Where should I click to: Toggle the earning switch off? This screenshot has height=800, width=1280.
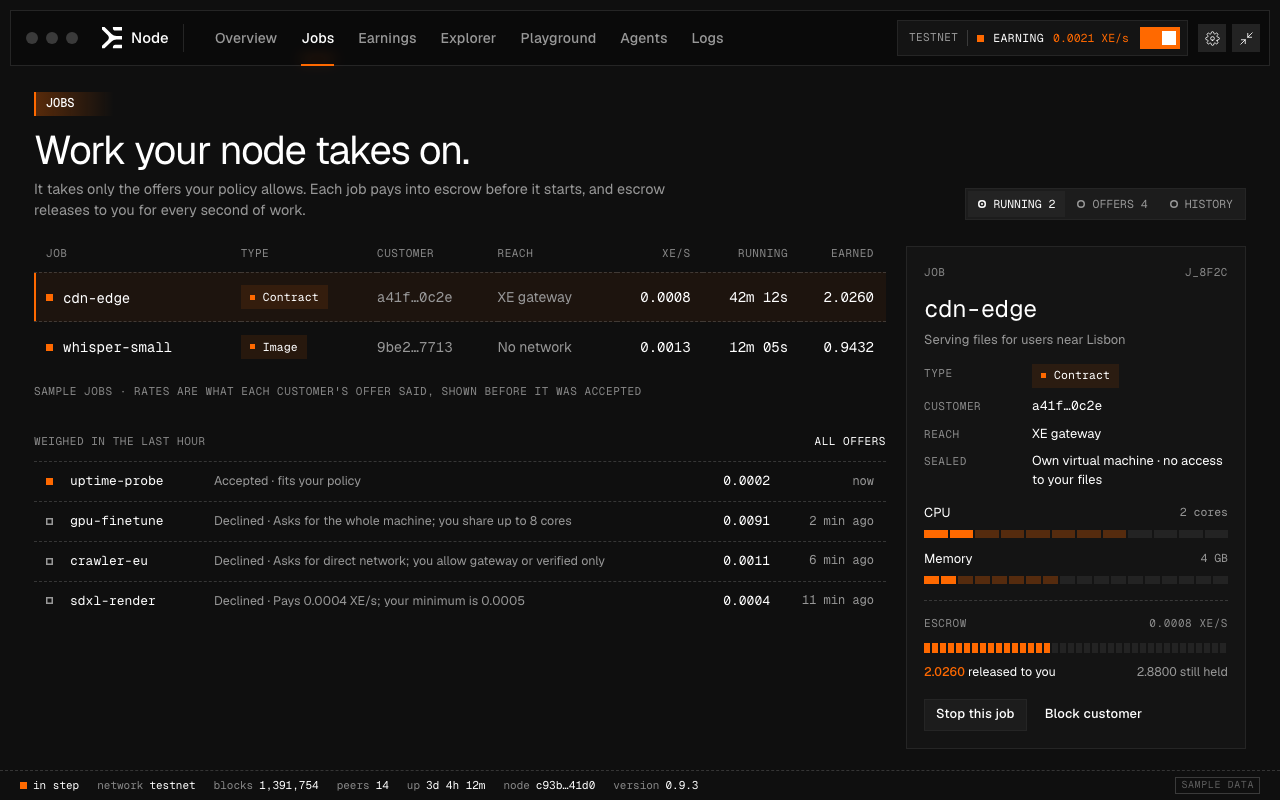point(1160,38)
